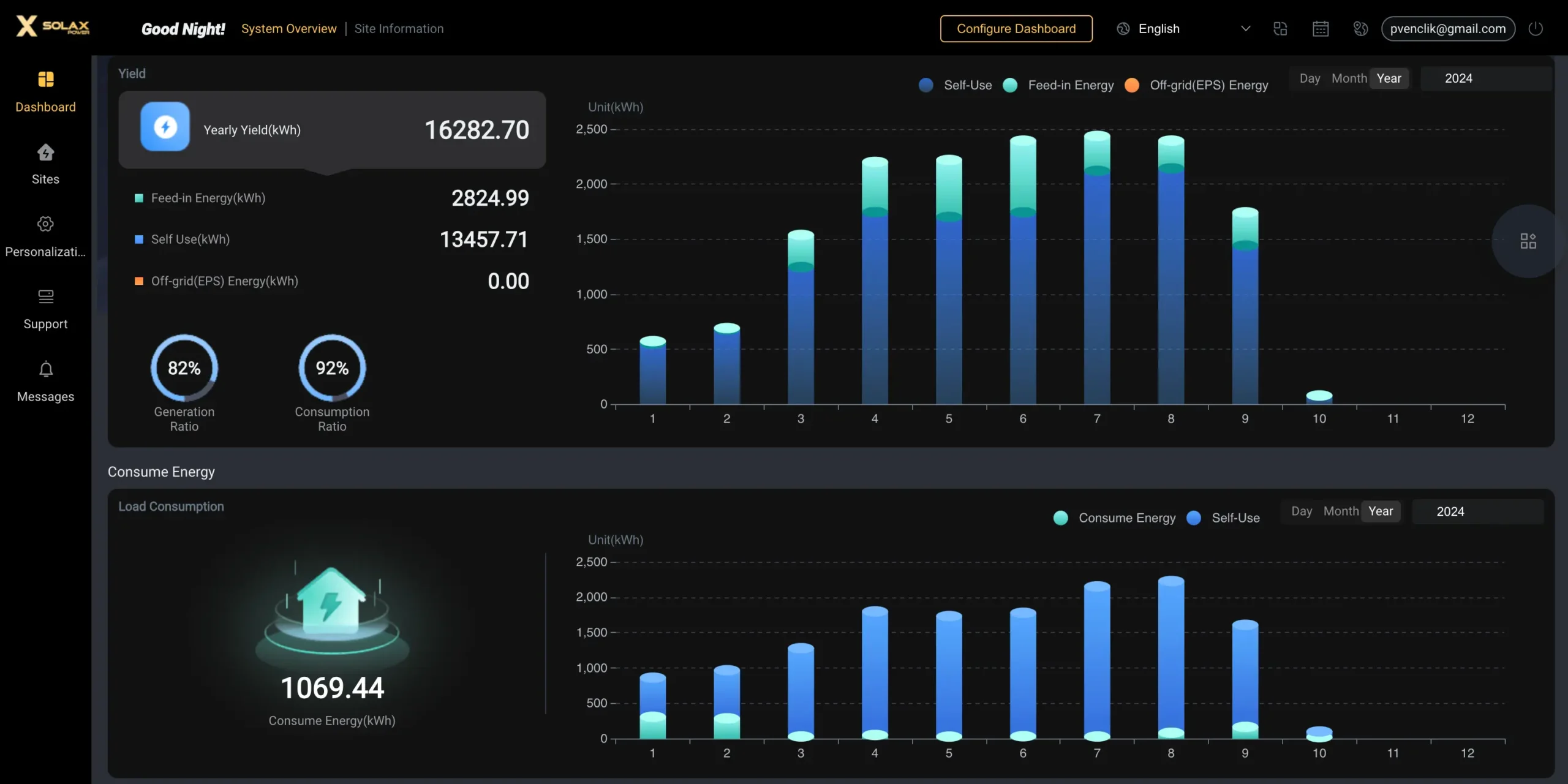Click the Good Night! greeting text
The height and width of the screenshot is (784, 1568).
(x=183, y=29)
